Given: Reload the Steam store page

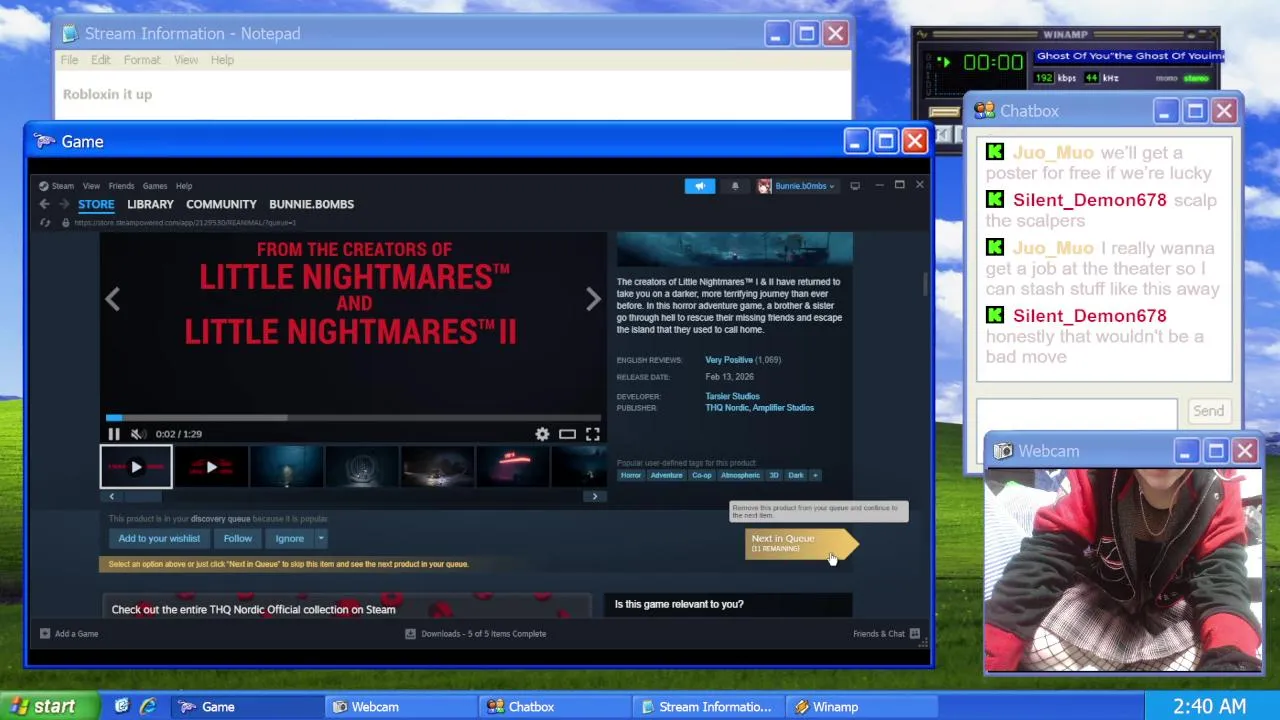Looking at the screenshot, I should [45, 223].
